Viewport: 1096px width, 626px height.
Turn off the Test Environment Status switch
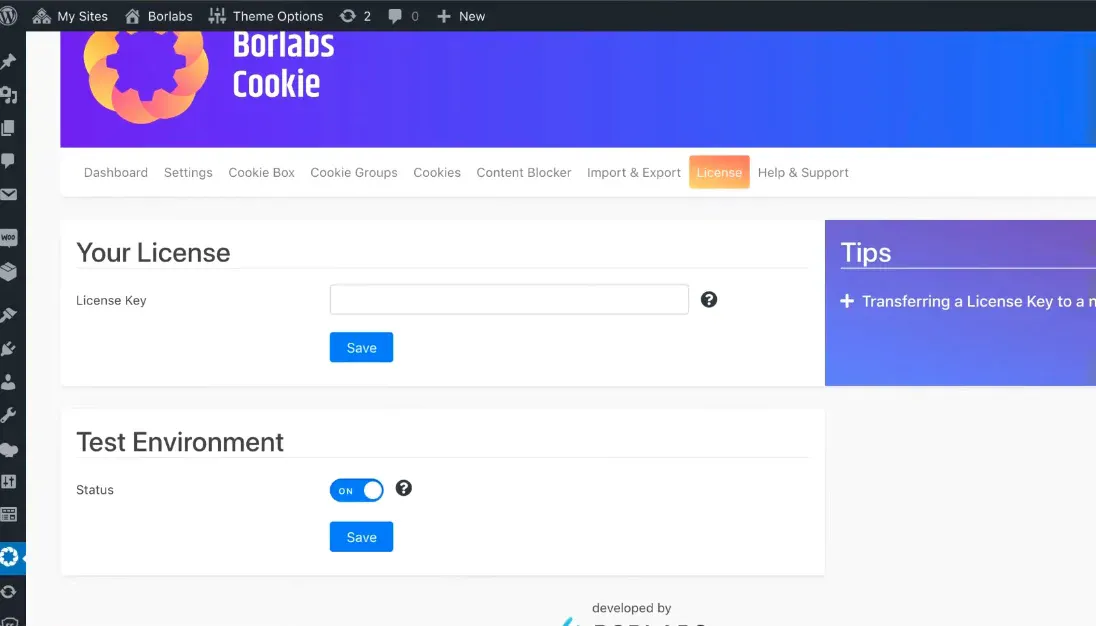coord(357,490)
